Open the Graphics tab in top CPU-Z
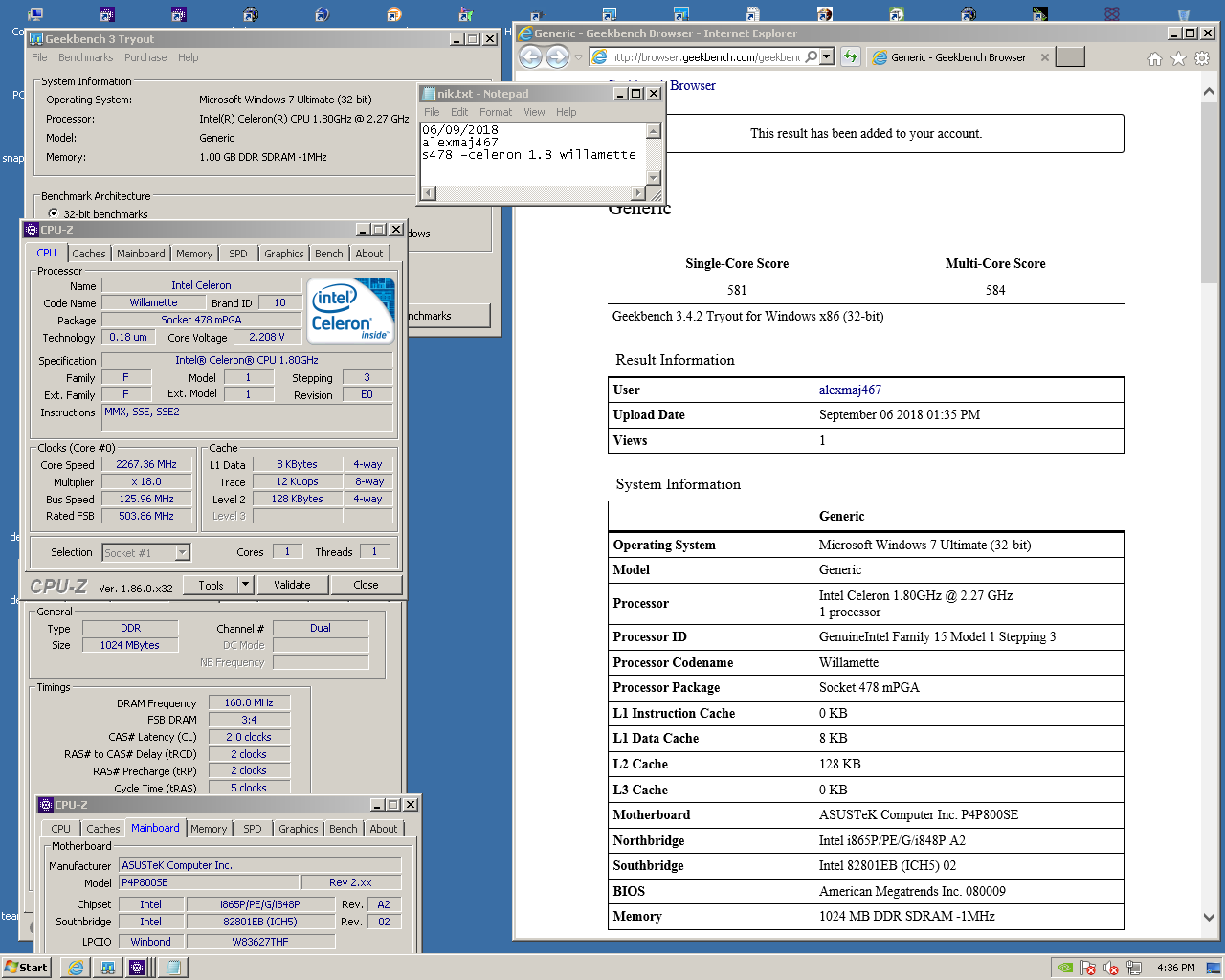The width and height of the screenshot is (1225, 980). [x=284, y=254]
